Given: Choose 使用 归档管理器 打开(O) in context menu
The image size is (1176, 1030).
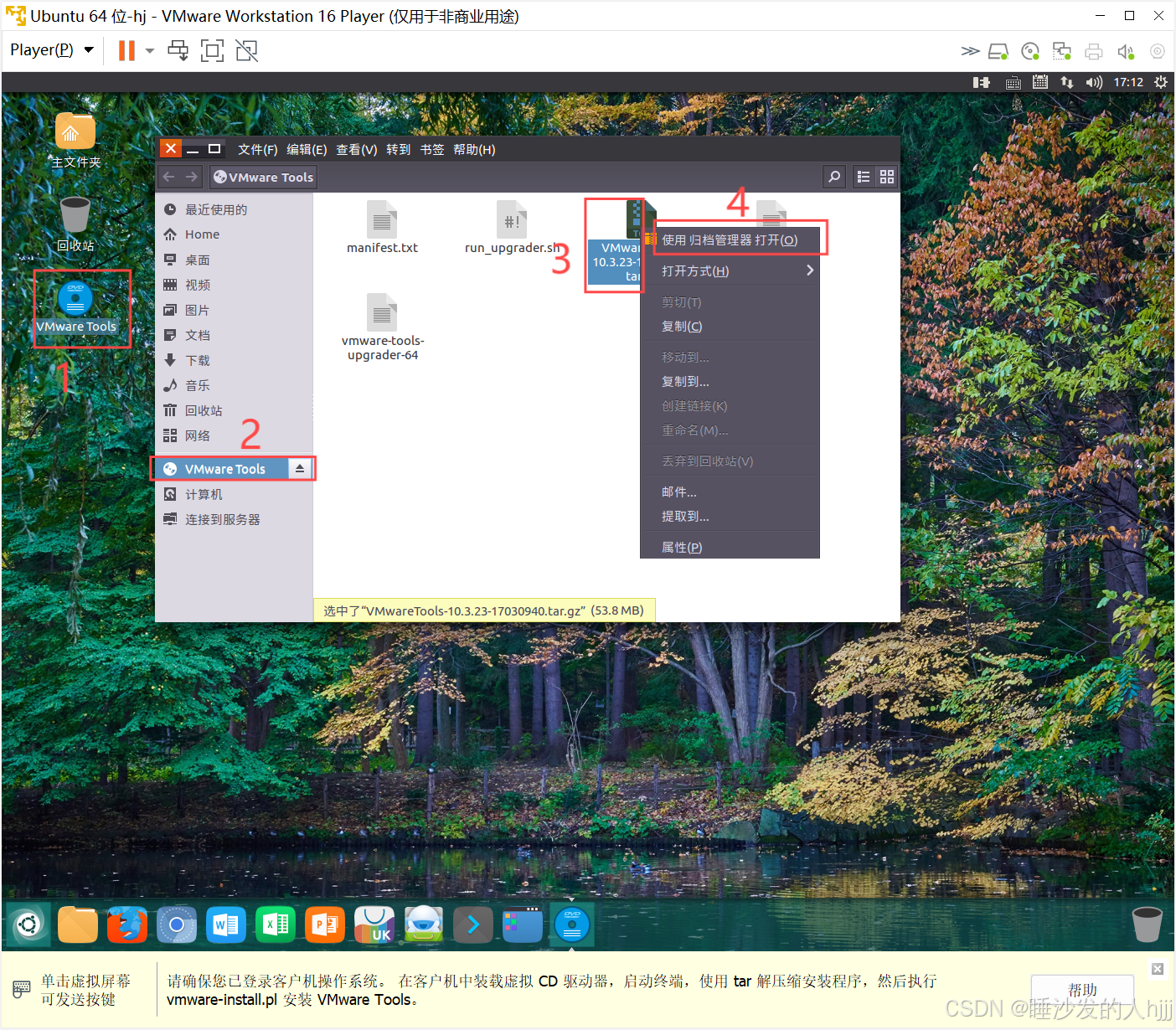Looking at the screenshot, I should coord(730,240).
